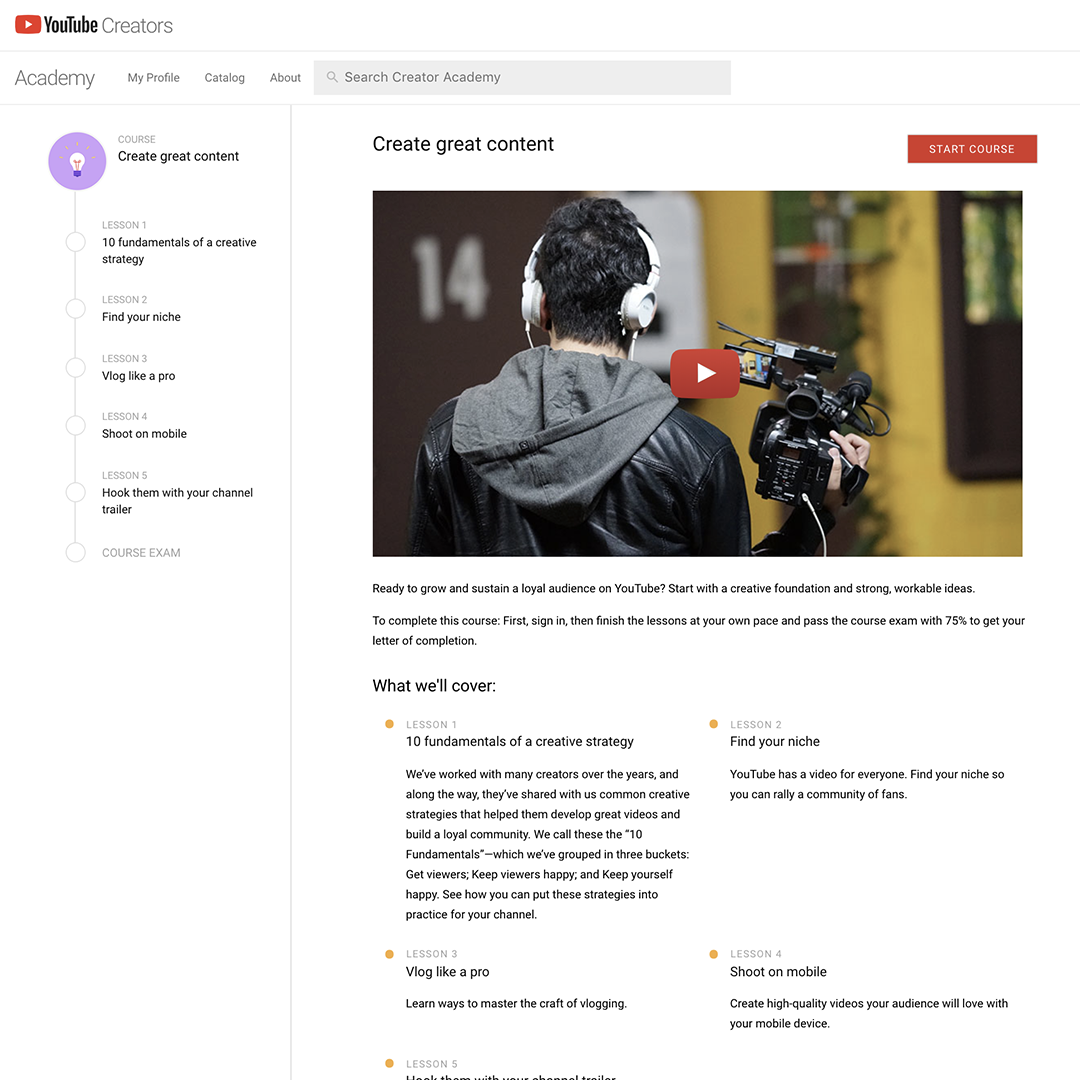Play the course intro video
Image resolution: width=1080 pixels, height=1080 pixels.
pos(705,373)
